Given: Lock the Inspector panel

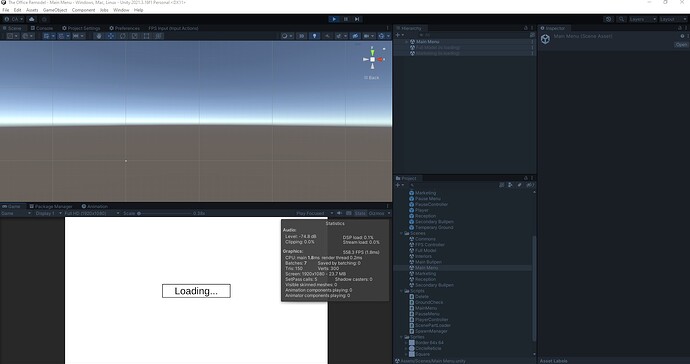Looking at the screenshot, I should [x=679, y=28].
